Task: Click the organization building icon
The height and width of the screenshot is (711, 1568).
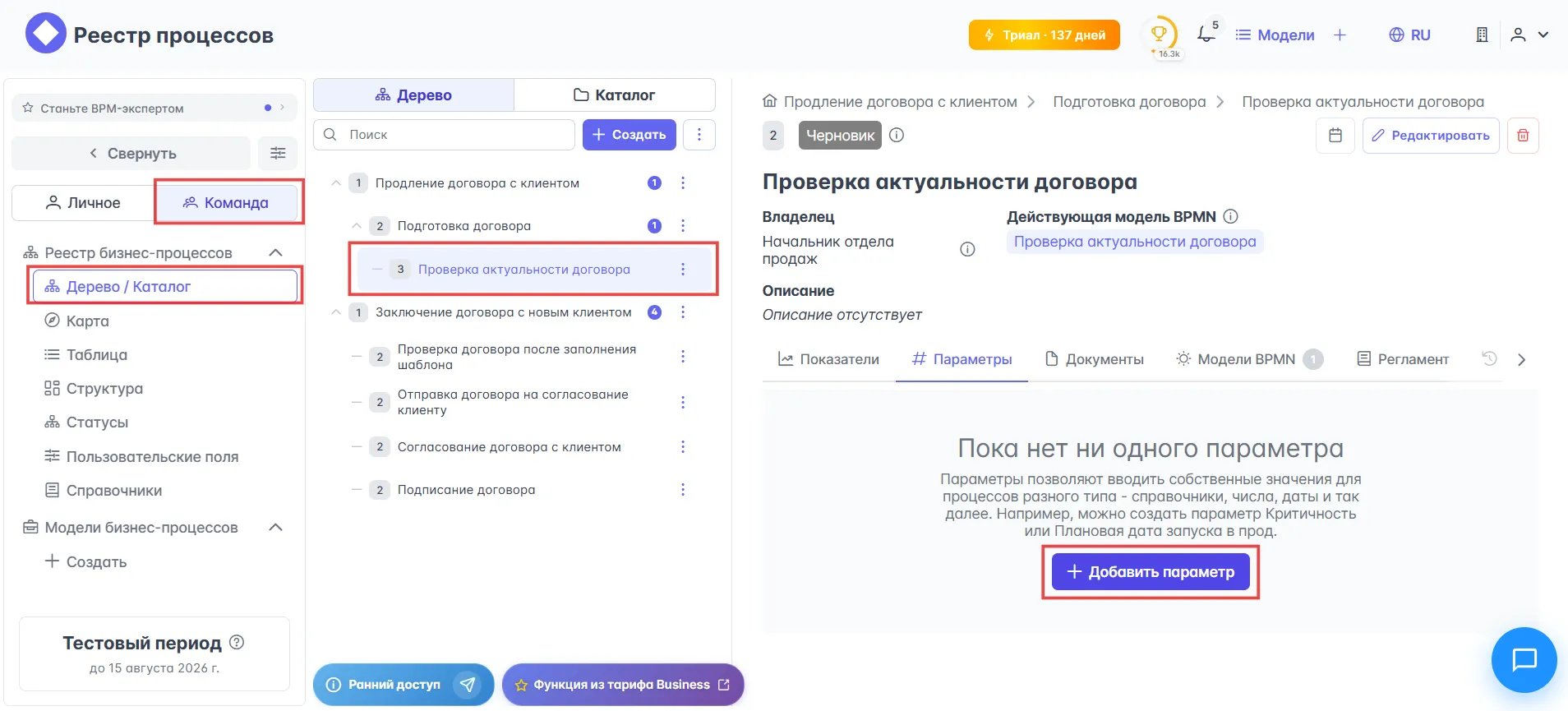Action: (x=1482, y=35)
